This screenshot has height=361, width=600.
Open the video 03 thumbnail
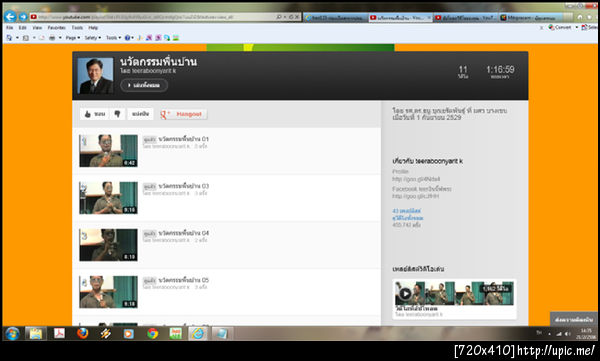pyautogui.click(x=108, y=198)
